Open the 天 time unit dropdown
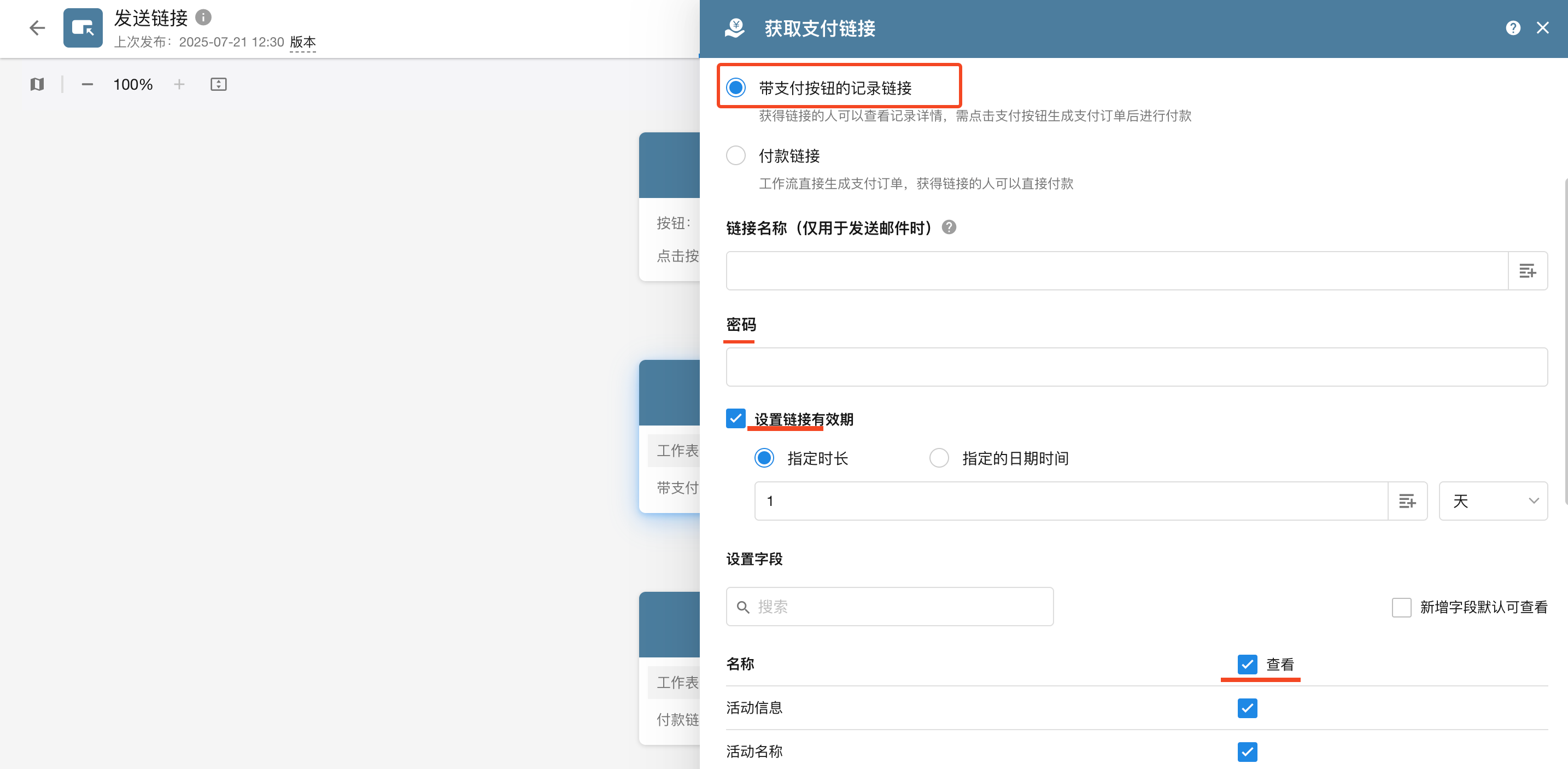 coord(1493,501)
